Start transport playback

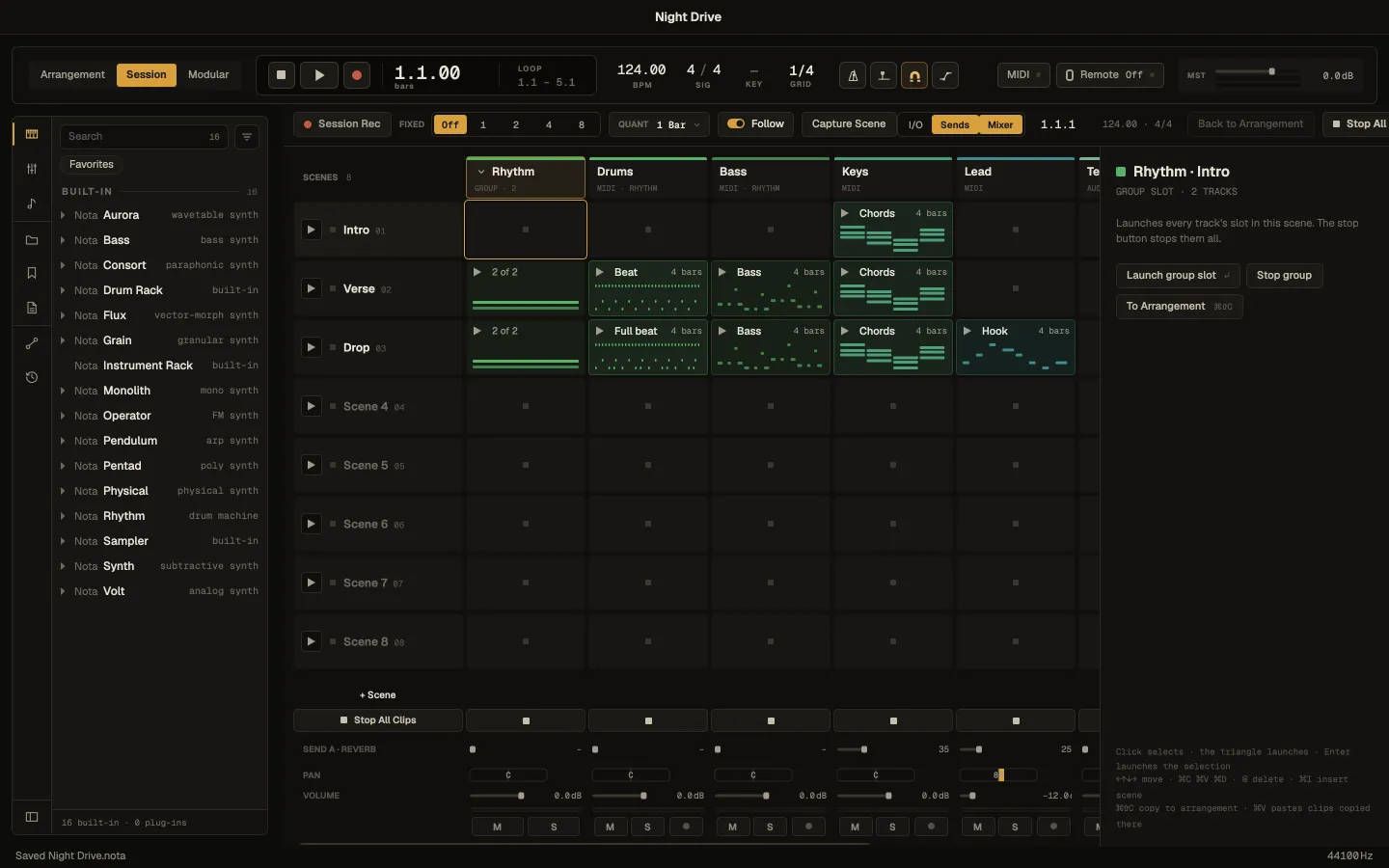pos(319,74)
